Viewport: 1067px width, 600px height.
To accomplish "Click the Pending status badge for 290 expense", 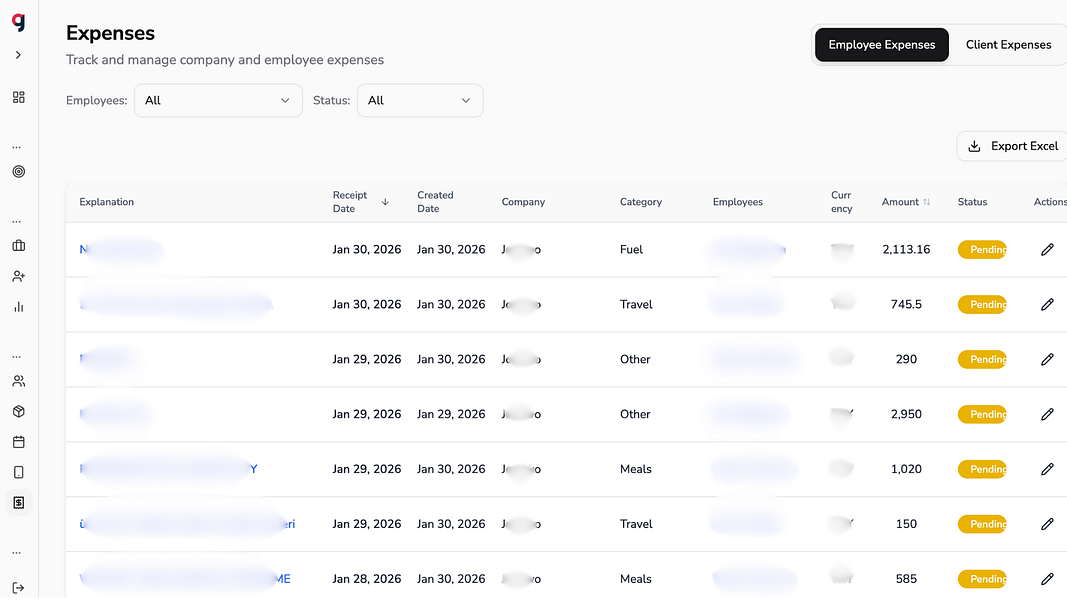I will click(x=982, y=359).
